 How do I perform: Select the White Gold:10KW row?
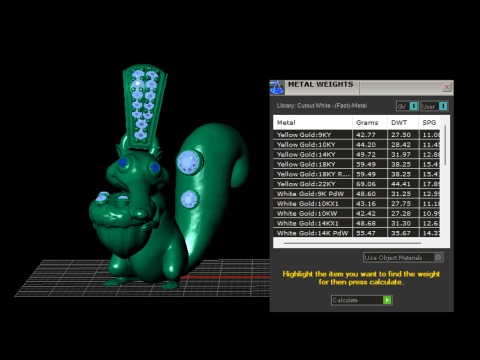pos(357,213)
